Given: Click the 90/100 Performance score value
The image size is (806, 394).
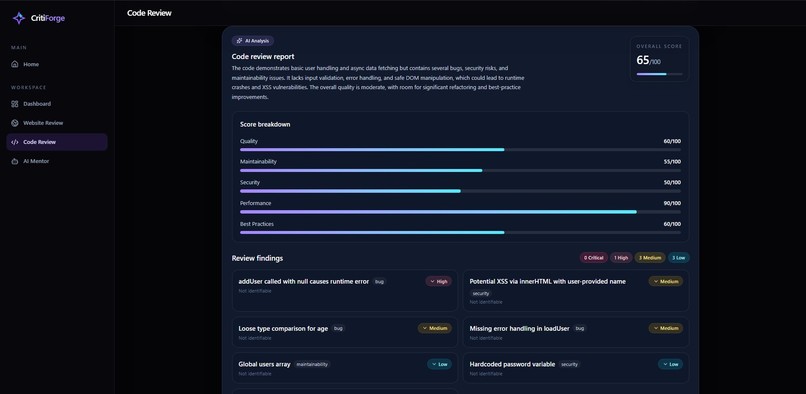Looking at the screenshot, I should 672,203.
